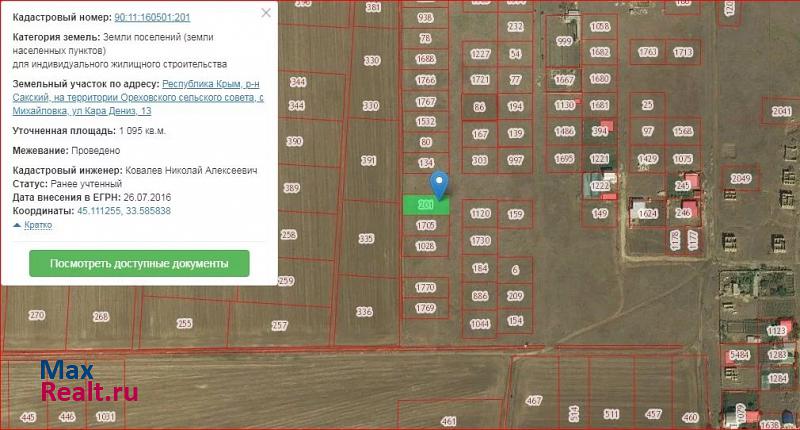Collapse details using the Кратко arrow
Screen dimensions: 800x430
[x=32, y=225]
